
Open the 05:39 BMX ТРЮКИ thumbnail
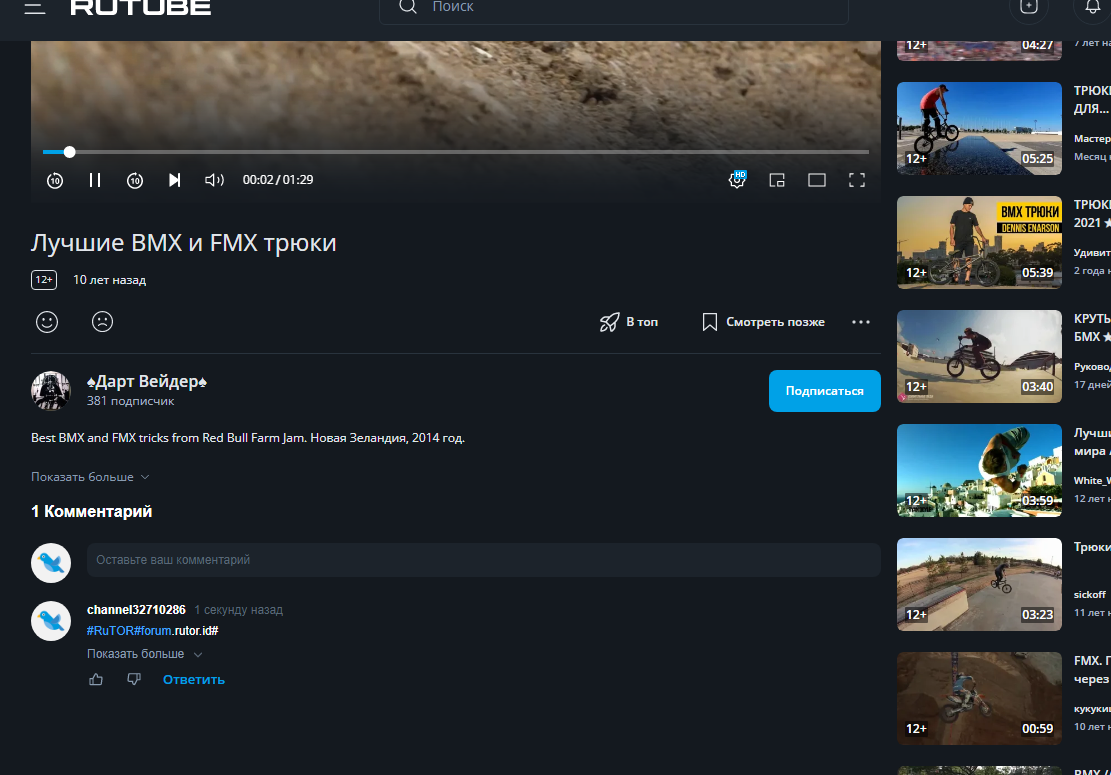[979, 242]
